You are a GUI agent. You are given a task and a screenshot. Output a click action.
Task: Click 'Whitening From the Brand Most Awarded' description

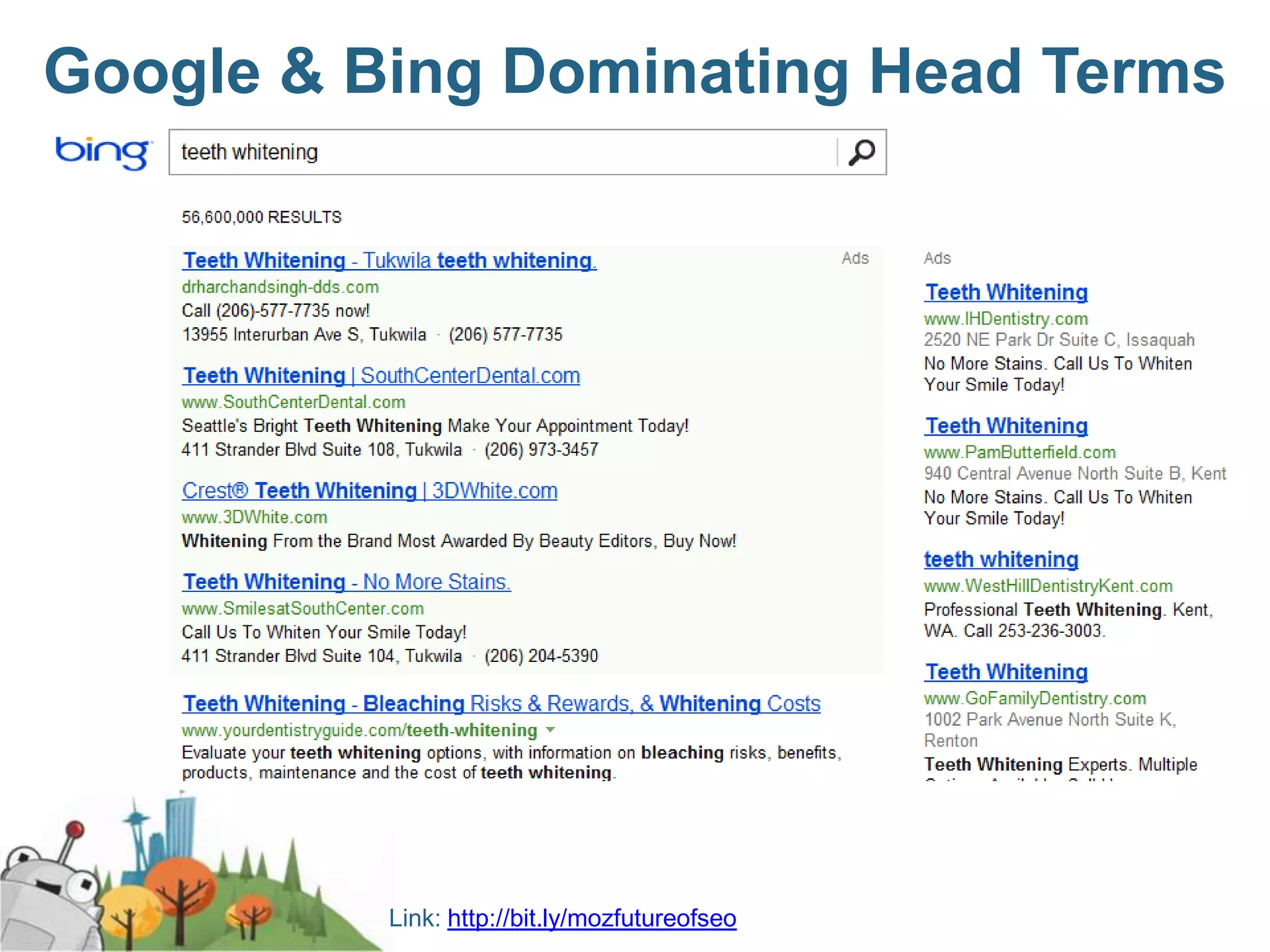pyautogui.click(x=459, y=541)
